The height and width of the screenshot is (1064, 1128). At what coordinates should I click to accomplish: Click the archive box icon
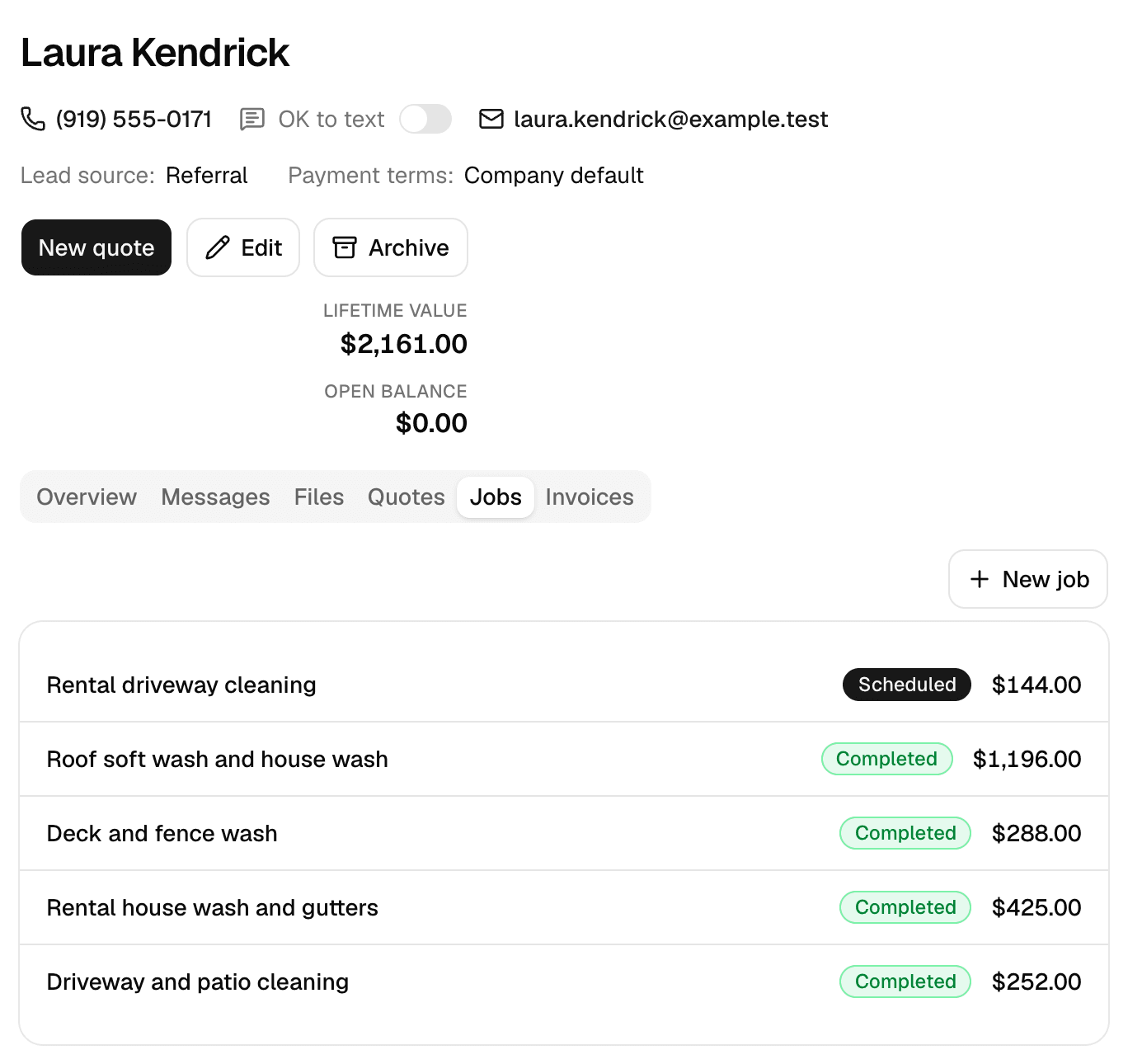point(345,247)
